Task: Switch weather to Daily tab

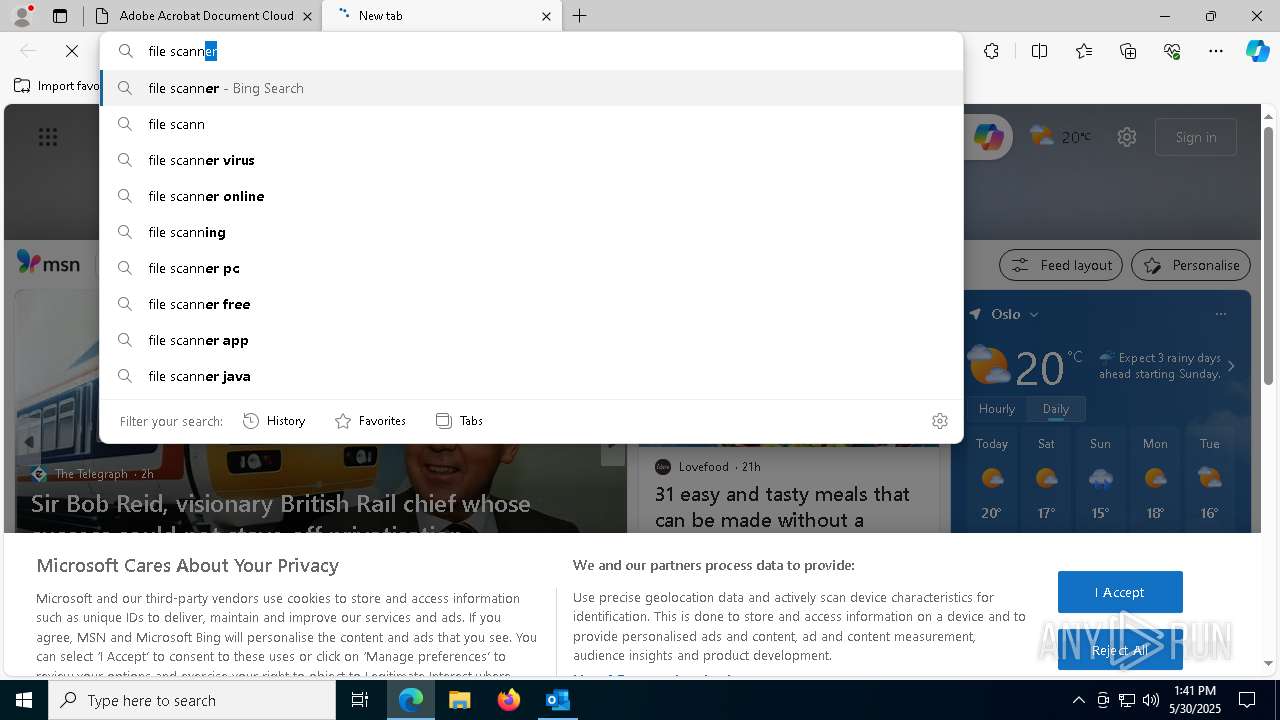Action: [x=1056, y=409]
